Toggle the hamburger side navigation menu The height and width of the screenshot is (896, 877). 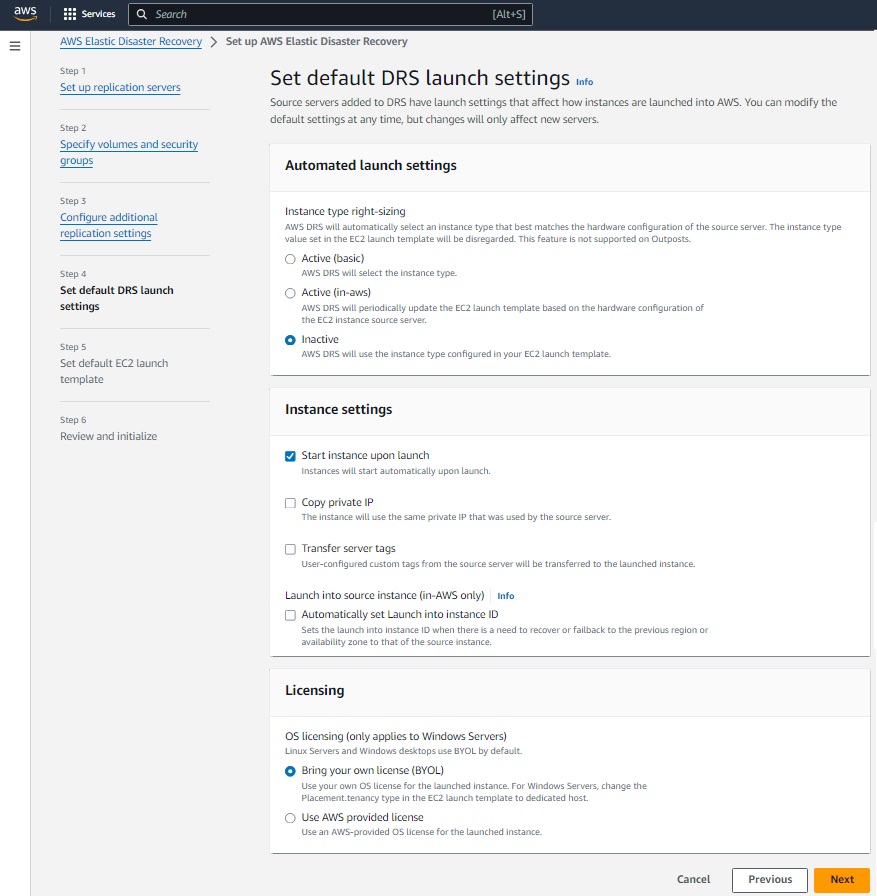tap(15, 46)
